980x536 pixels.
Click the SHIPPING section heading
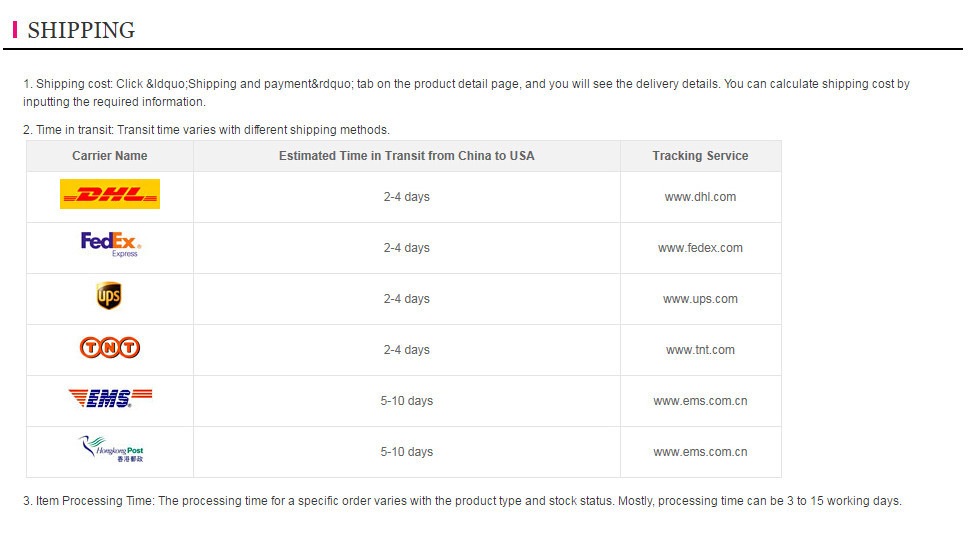pyautogui.click(x=81, y=30)
